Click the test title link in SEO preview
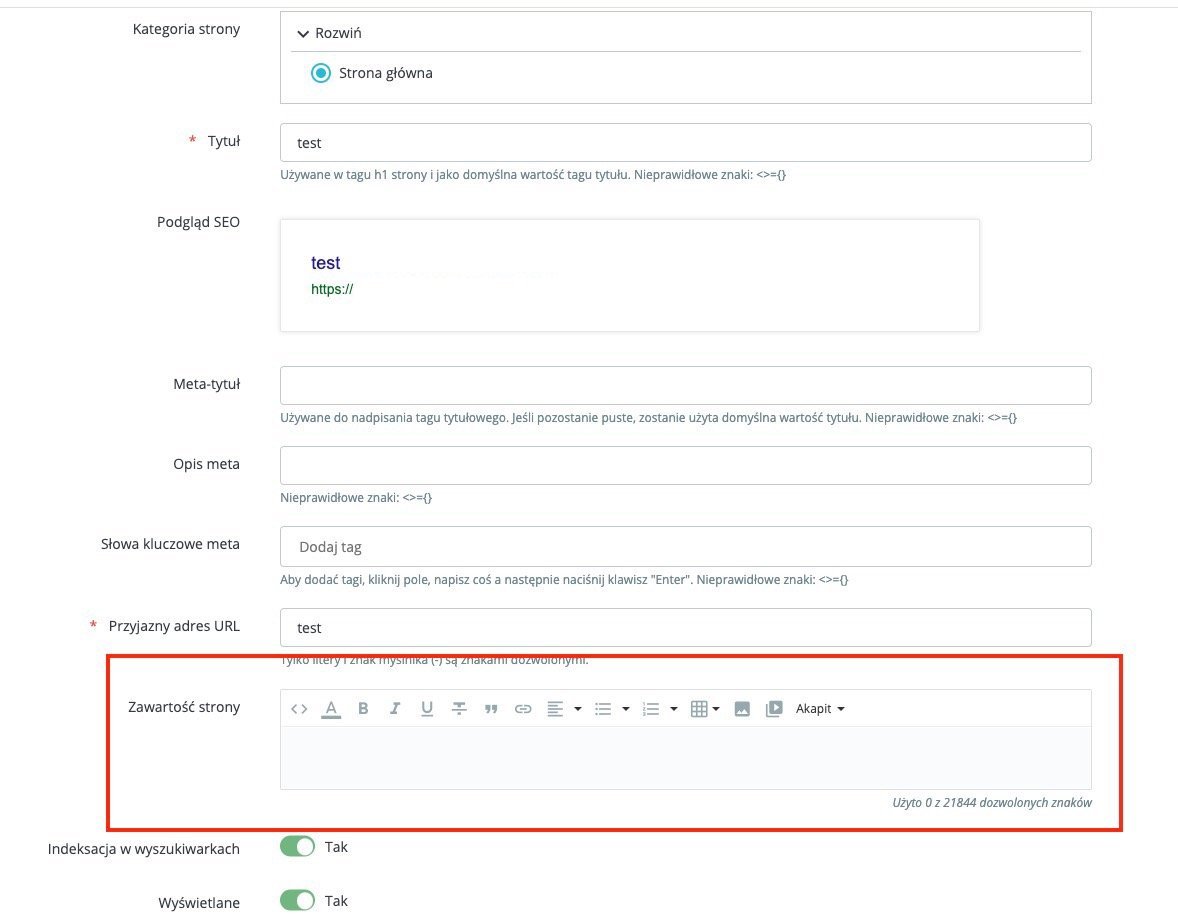Screen dimensions: 1178x924 click(326, 263)
